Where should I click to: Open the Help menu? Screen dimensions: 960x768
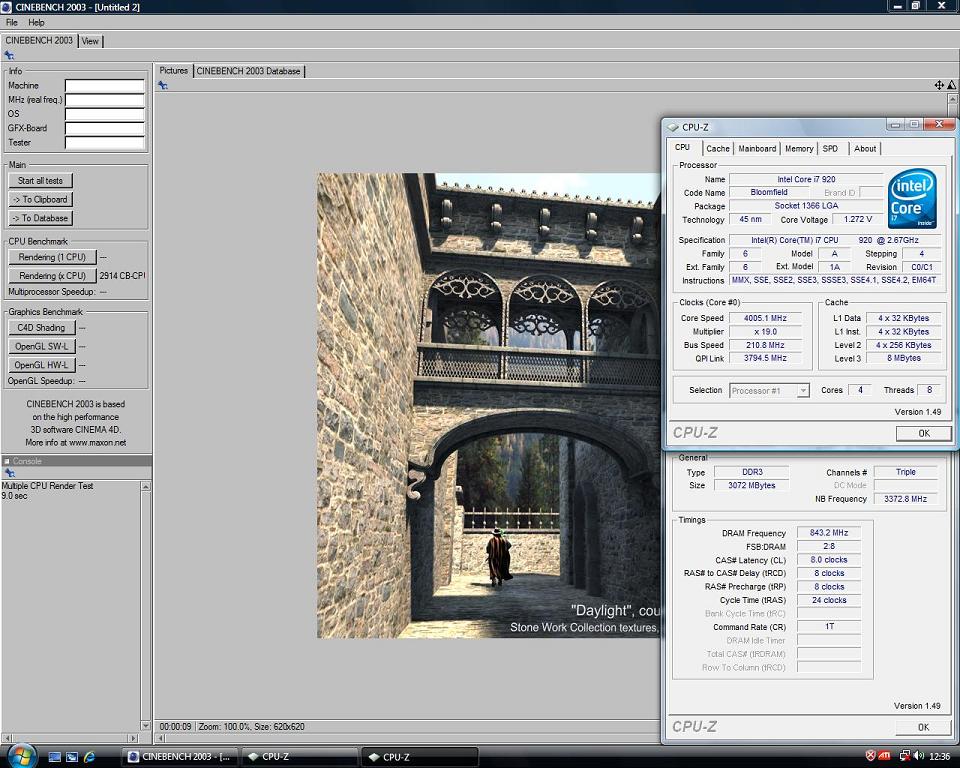point(36,23)
